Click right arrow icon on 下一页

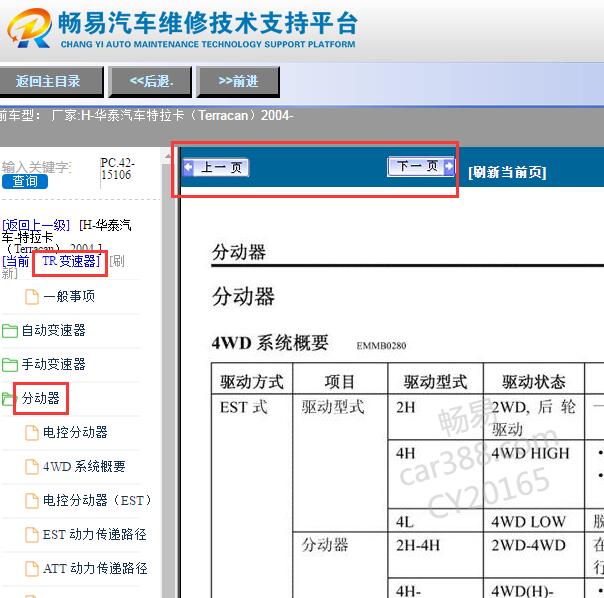click(x=449, y=166)
